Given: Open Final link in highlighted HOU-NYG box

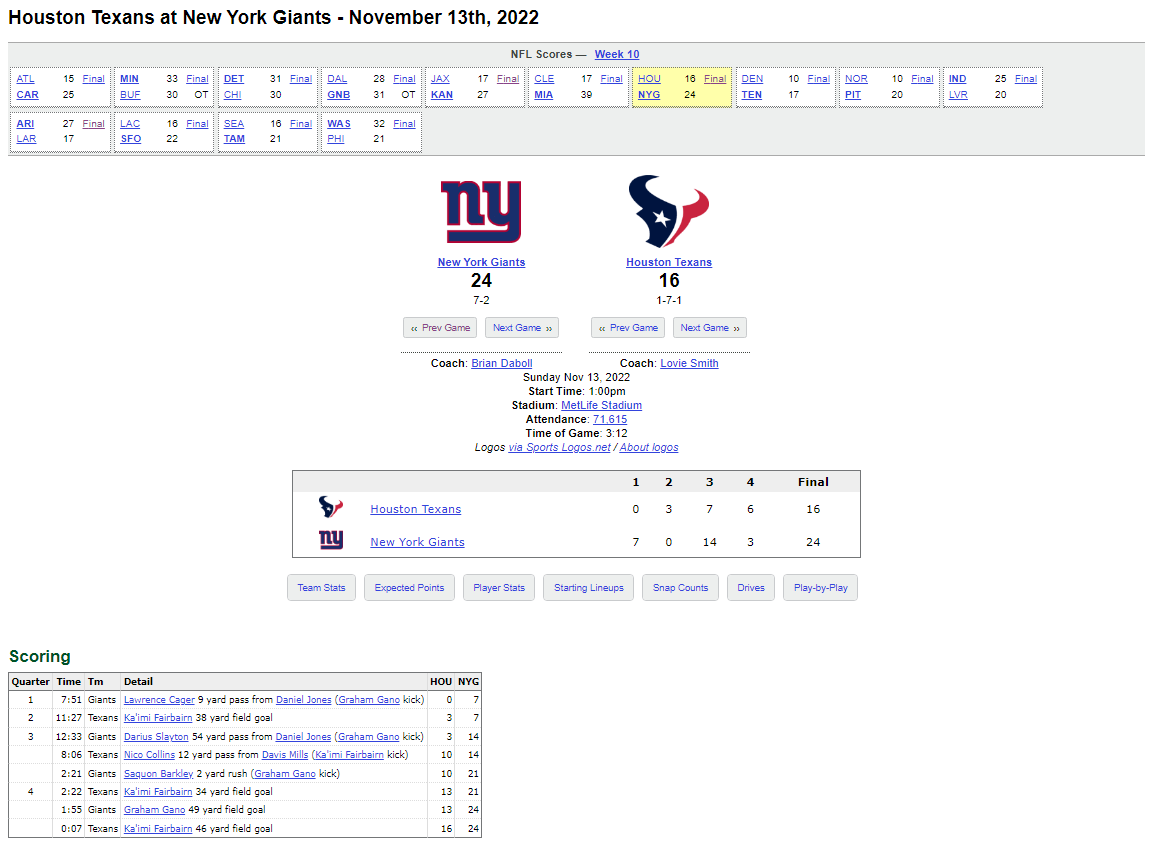Looking at the screenshot, I should [x=715, y=79].
